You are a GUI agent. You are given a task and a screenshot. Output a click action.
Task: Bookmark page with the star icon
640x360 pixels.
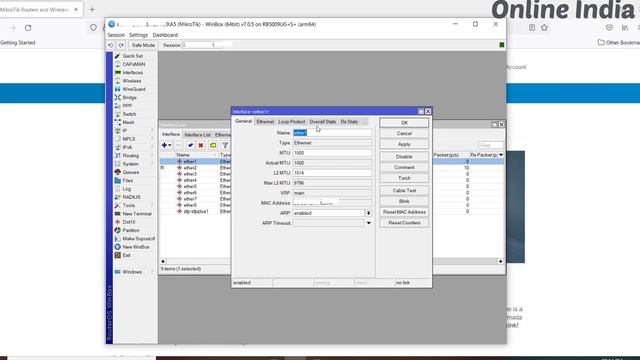(x=544, y=28)
